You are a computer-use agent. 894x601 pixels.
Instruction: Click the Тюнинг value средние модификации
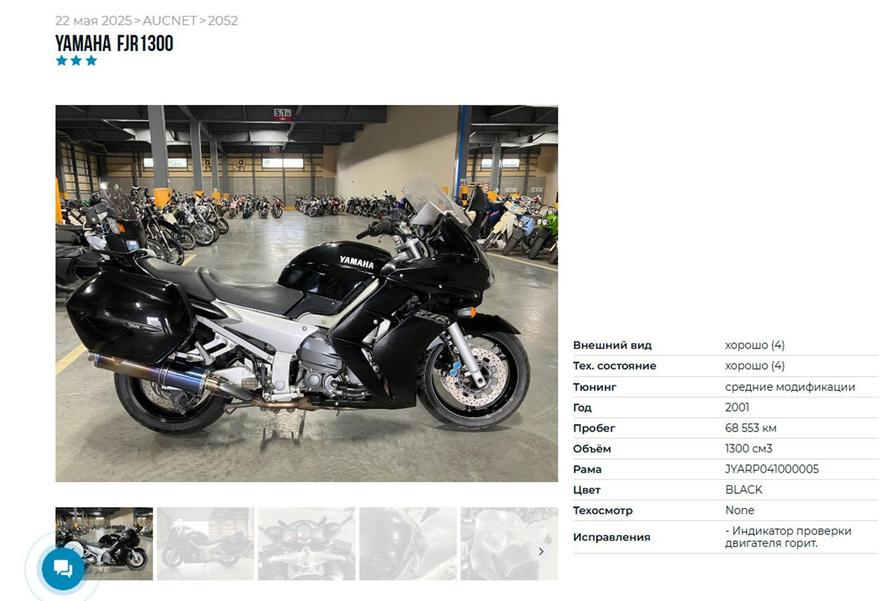790,387
